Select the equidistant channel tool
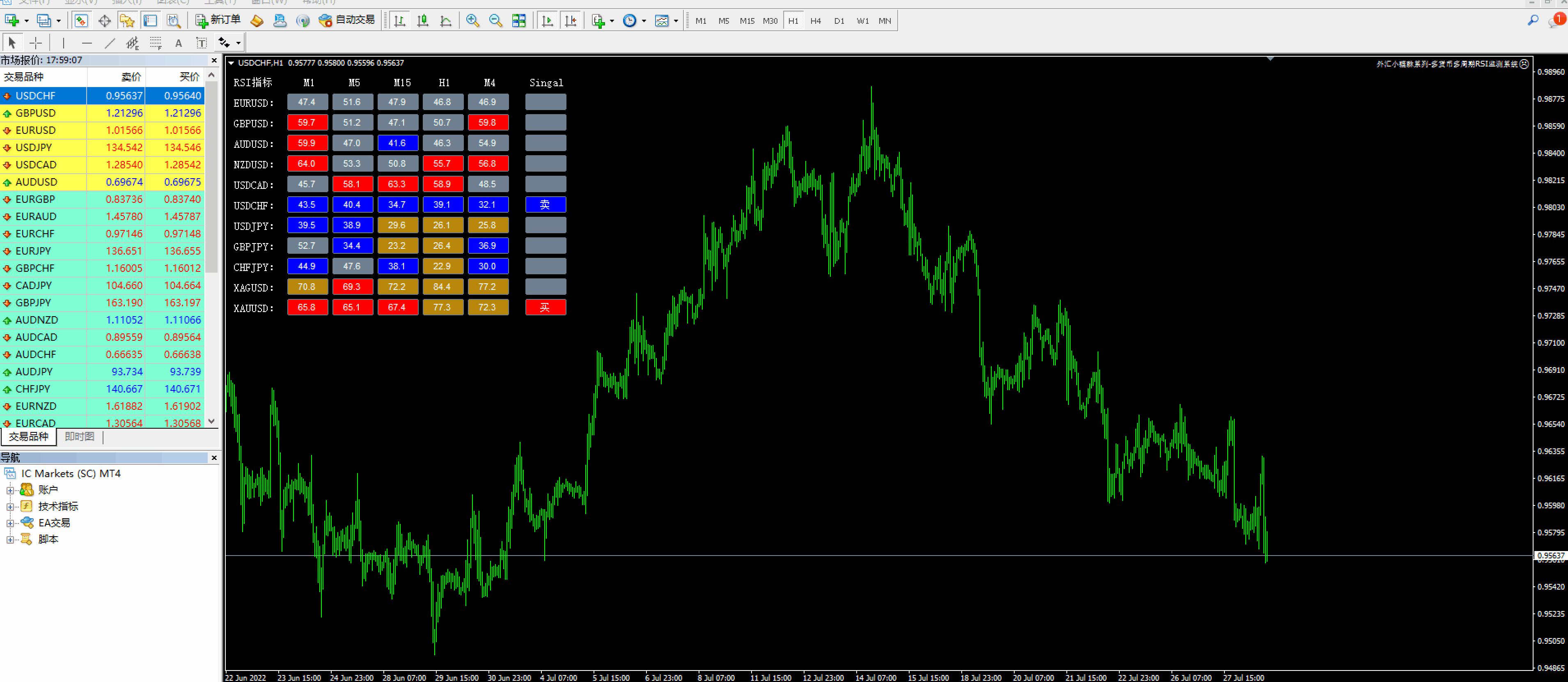The image size is (1568, 682). pyautogui.click(x=132, y=43)
